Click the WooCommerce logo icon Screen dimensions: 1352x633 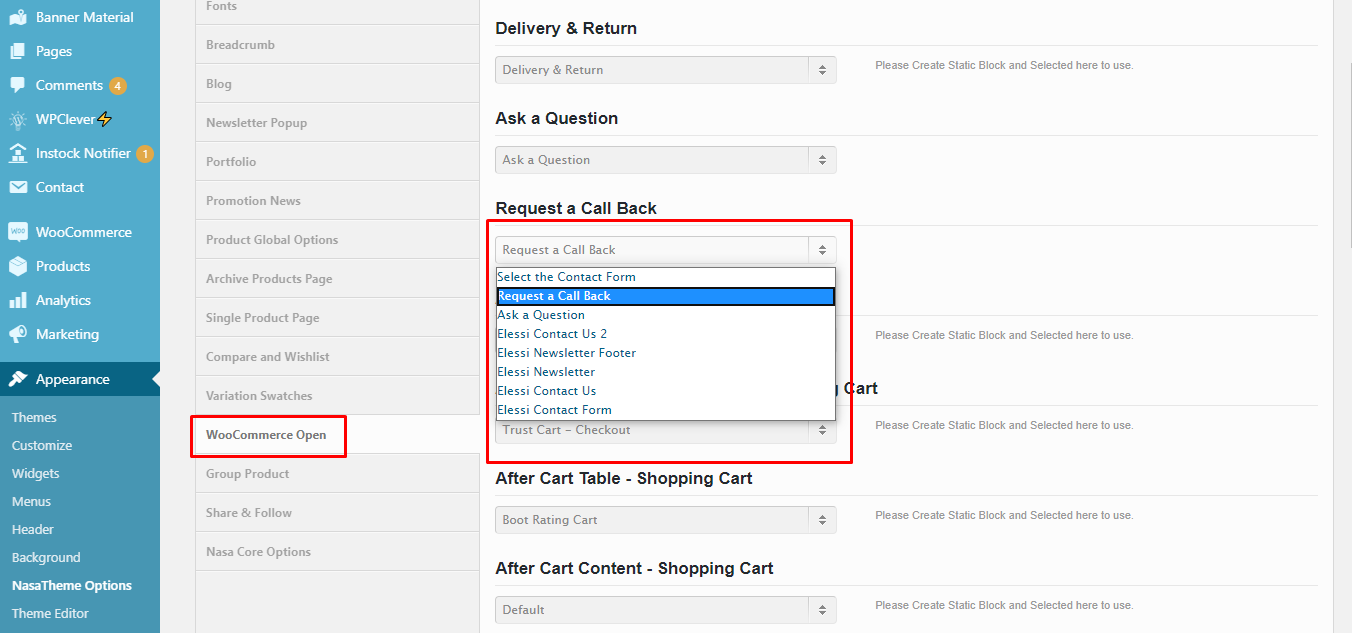coord(18,232)
